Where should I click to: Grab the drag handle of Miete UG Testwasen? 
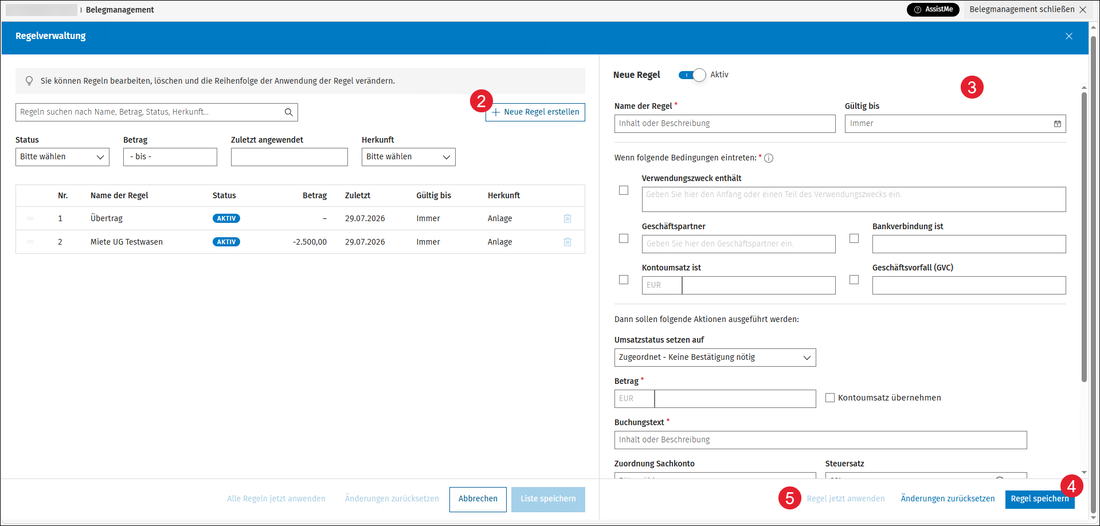[30, 242]
